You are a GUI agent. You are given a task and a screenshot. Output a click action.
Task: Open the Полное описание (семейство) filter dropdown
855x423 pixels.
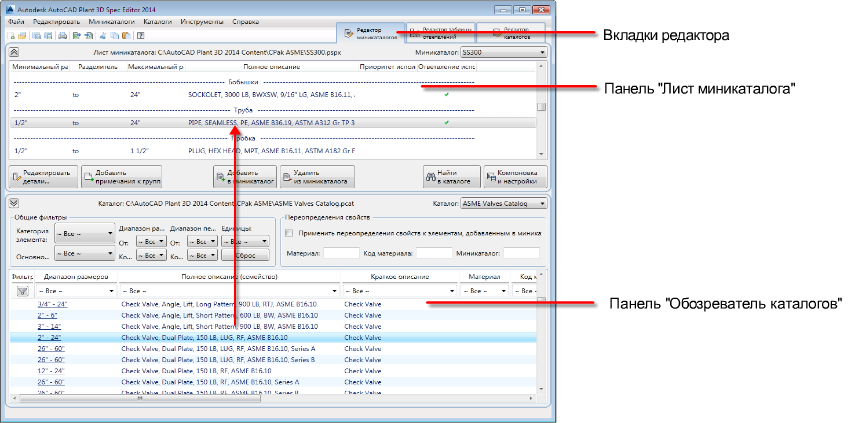coord(230,291)
